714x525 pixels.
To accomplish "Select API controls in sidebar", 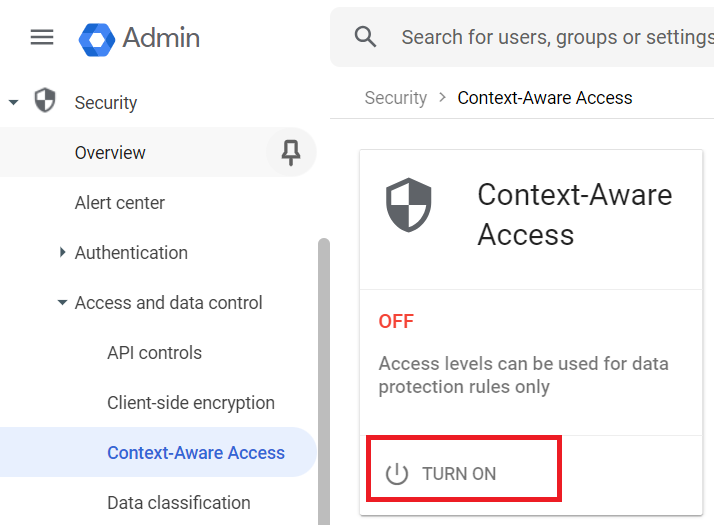I will pos(154,352).
